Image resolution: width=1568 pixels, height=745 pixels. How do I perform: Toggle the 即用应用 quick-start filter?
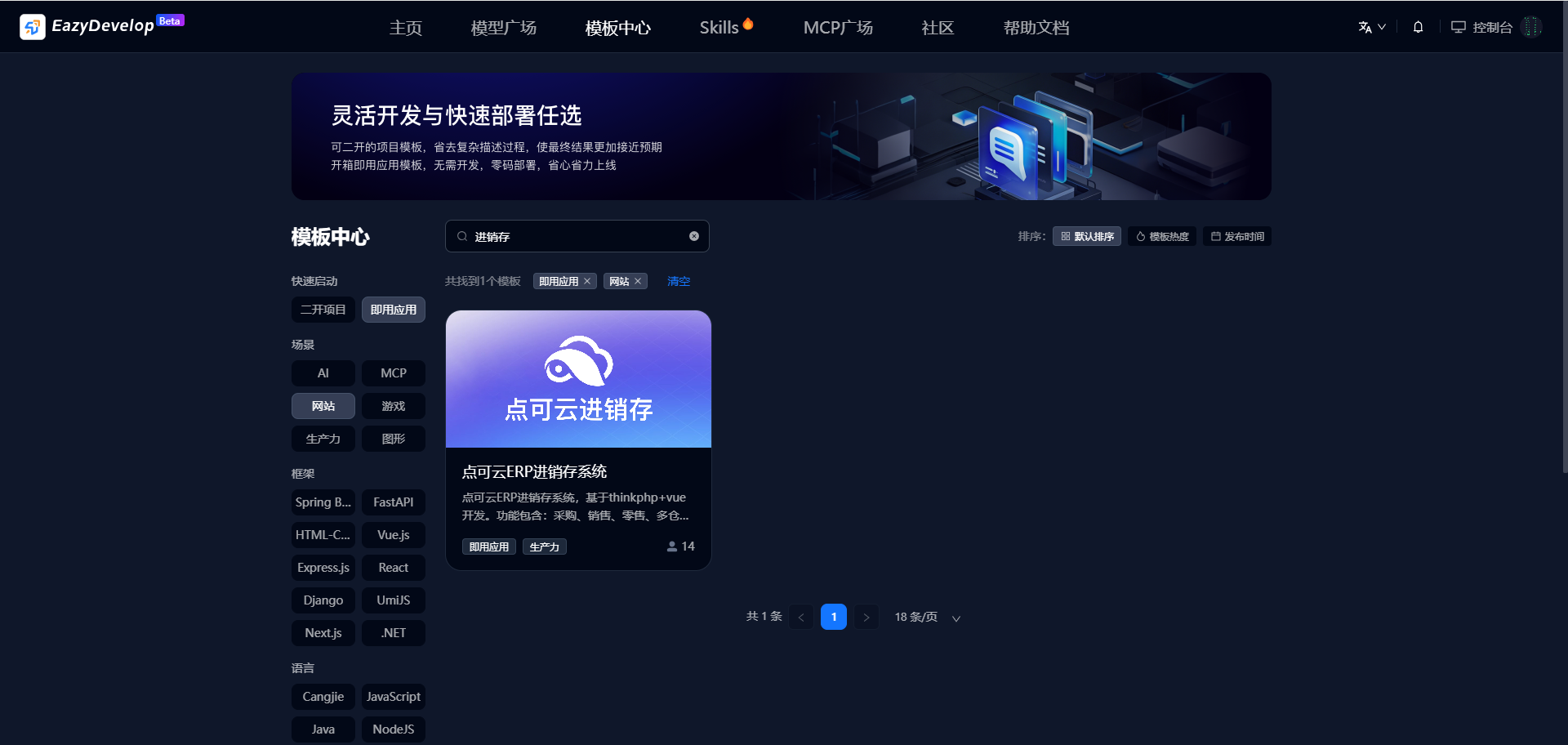point(394,310)
